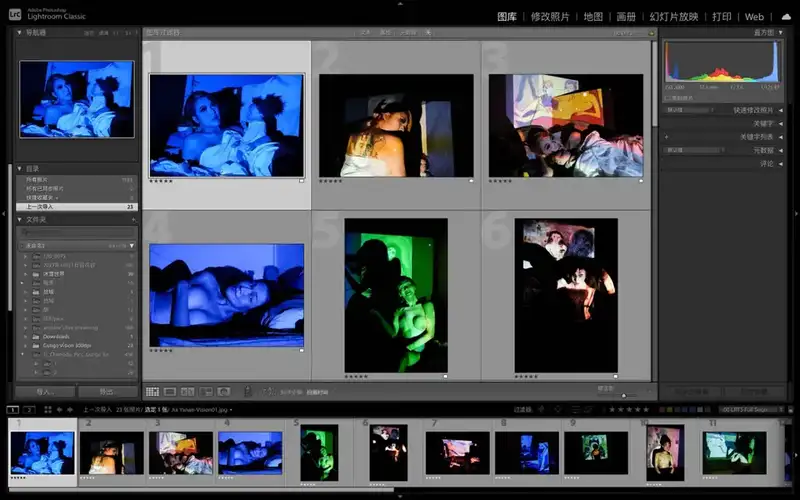Open the 地图 module

click(x=593, y=17)
